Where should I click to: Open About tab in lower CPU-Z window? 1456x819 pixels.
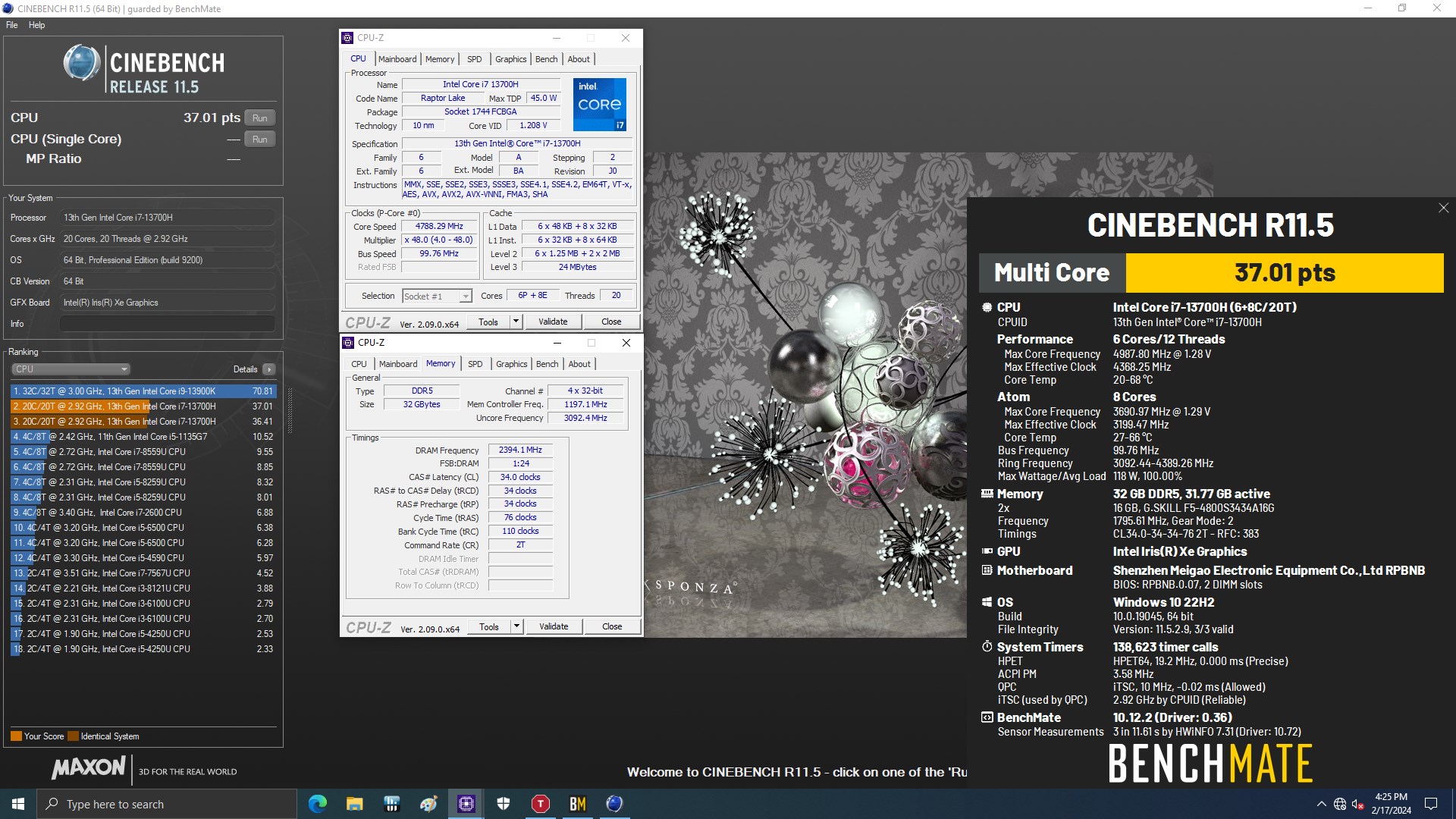click(579, 364)
